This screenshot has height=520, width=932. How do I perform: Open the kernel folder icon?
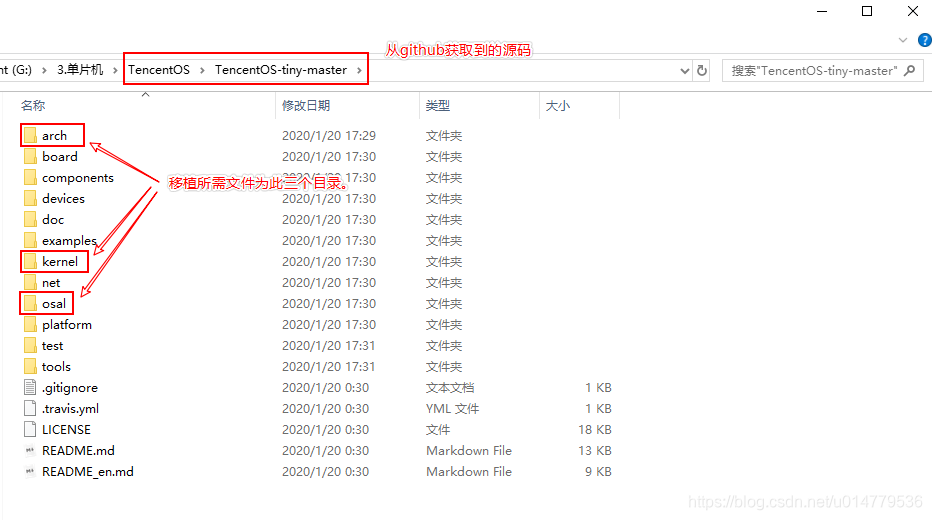(x=30, y=261)
